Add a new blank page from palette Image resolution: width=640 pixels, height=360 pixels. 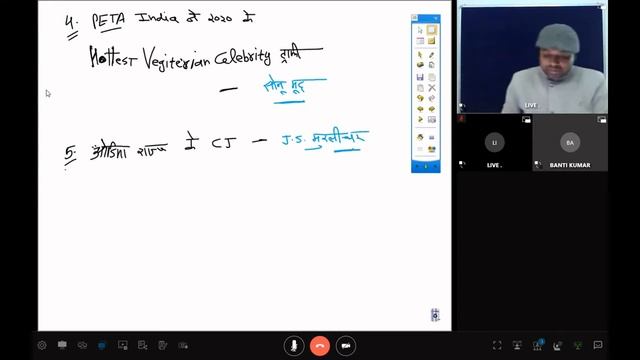pos(431,77)
